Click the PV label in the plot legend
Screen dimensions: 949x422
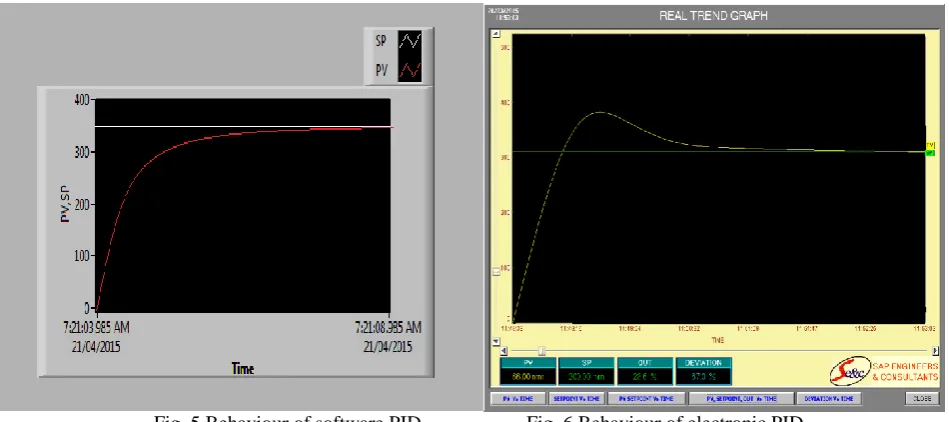381,70
